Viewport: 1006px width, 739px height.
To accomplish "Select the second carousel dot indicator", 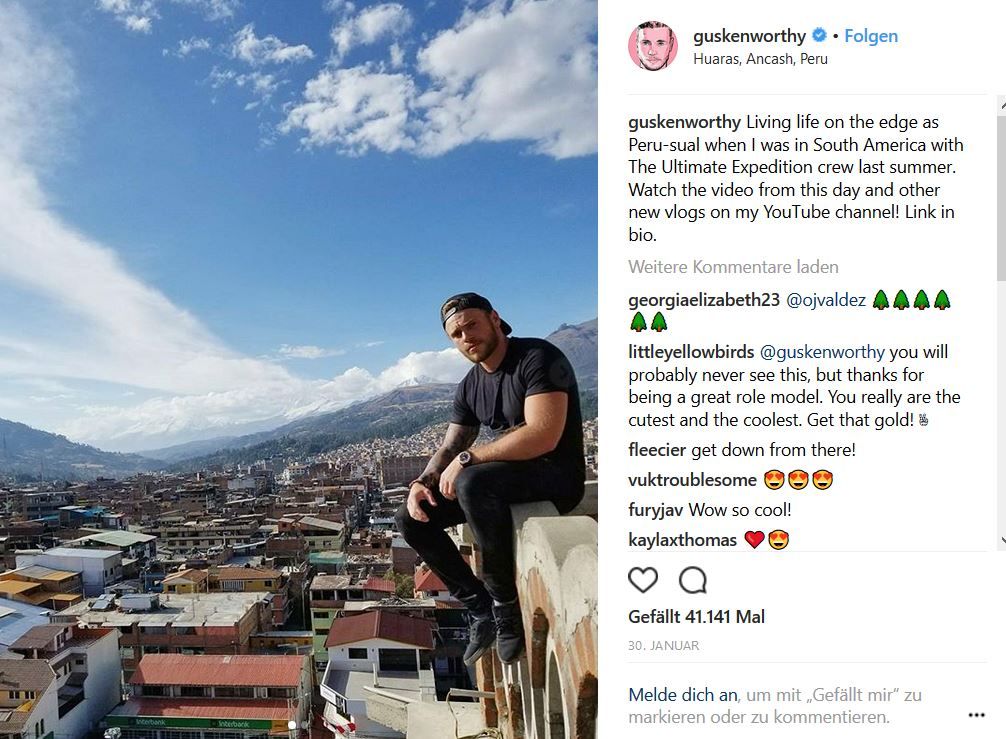I will tap(304, 725).
